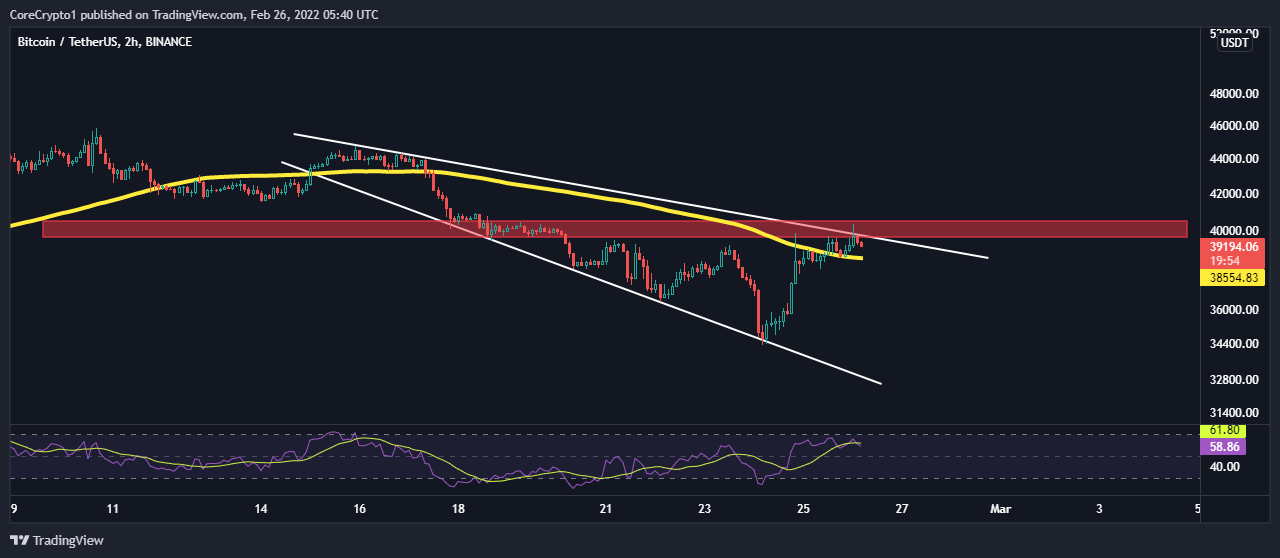Click the 42000.00 price axis label
1280x558 pixels.
tap(1234, 193)
